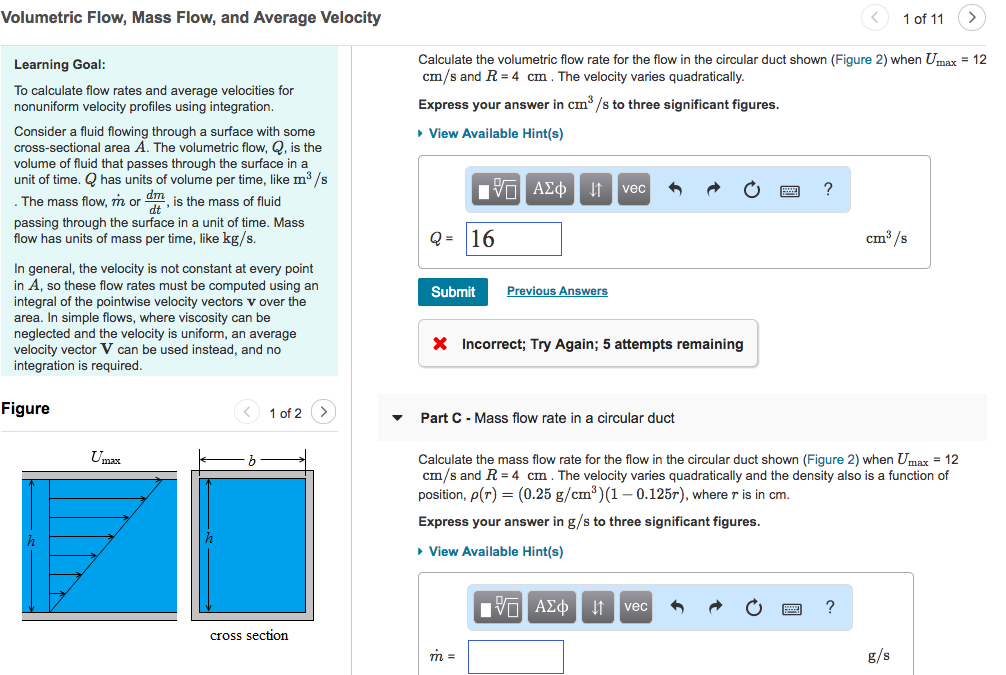Screen dimensions: 1006x675
Task: Click the up/down arrows icon in equation toolbar
Action: click(x=595, y=189)
